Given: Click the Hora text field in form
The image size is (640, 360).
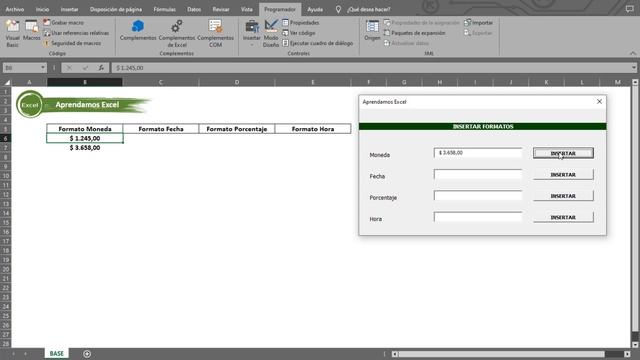Looking at the screenshot, I should point(478,217).
